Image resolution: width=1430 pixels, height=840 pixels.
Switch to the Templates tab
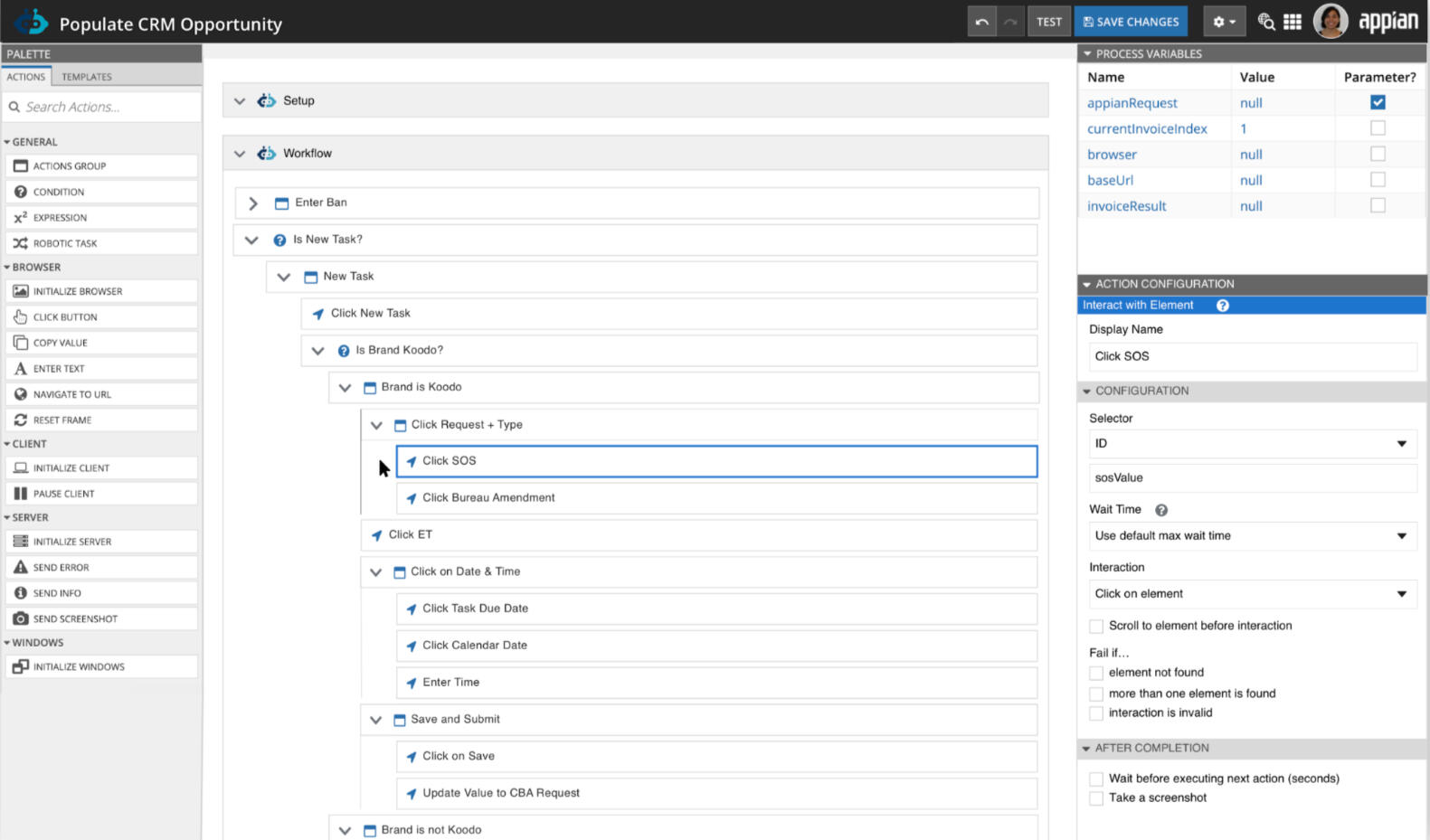[87, 77]
